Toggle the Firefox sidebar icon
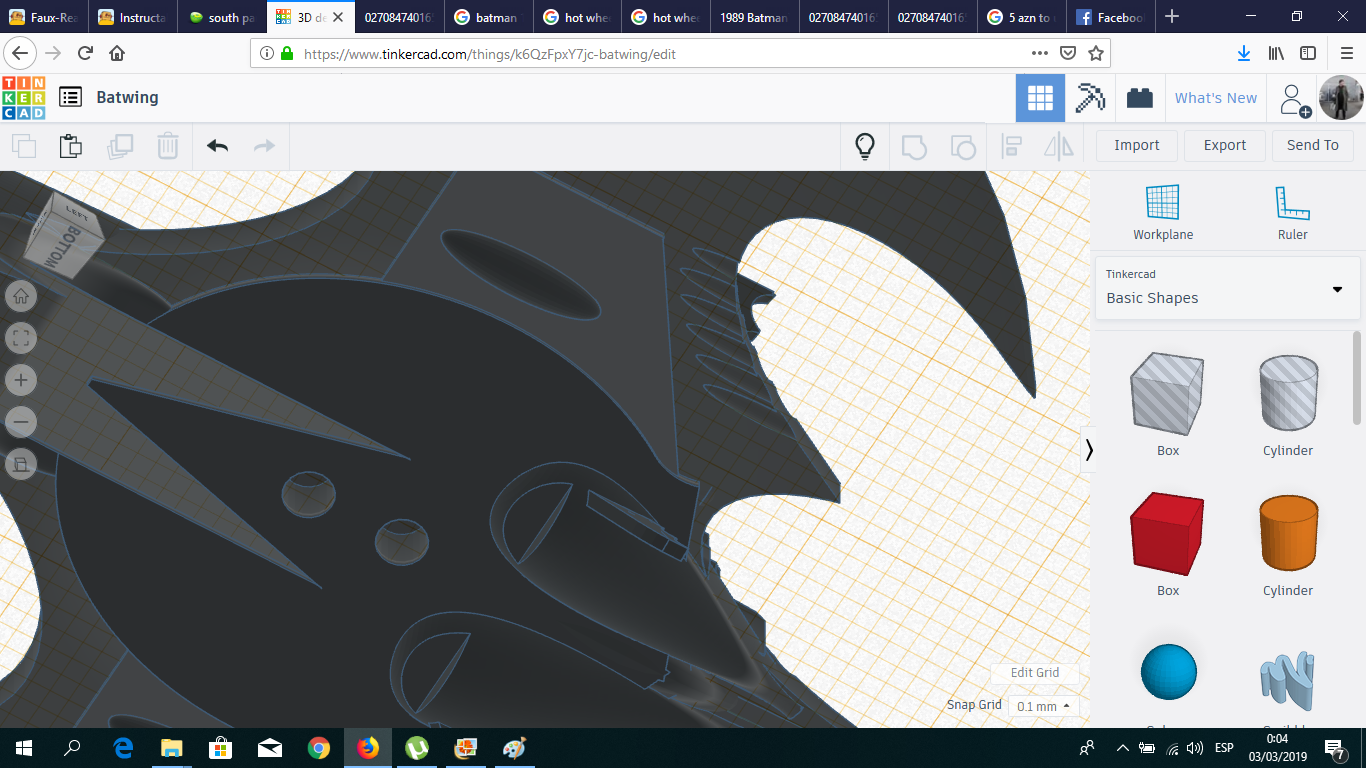 coord(1308,53)
